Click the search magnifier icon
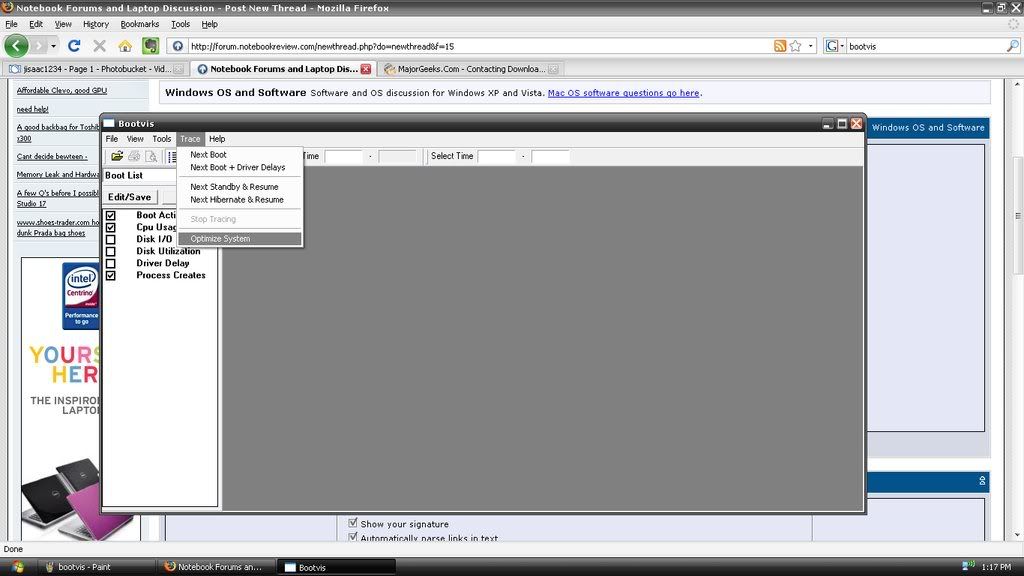The width and height of the screenshot is (1024, 576). [1012, 46]
